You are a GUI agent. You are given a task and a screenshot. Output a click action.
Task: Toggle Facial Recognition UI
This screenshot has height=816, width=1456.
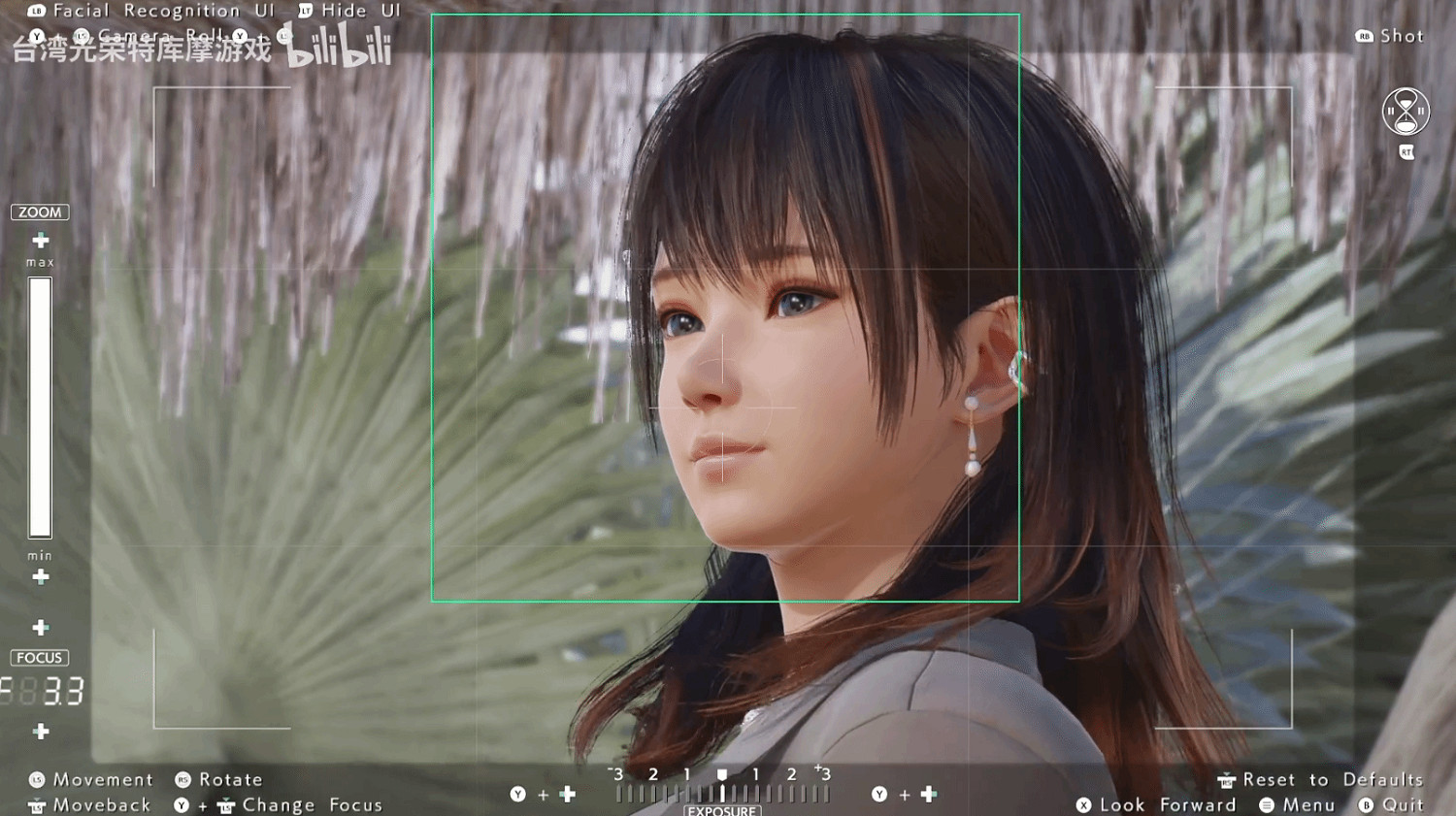click(152, 11)
